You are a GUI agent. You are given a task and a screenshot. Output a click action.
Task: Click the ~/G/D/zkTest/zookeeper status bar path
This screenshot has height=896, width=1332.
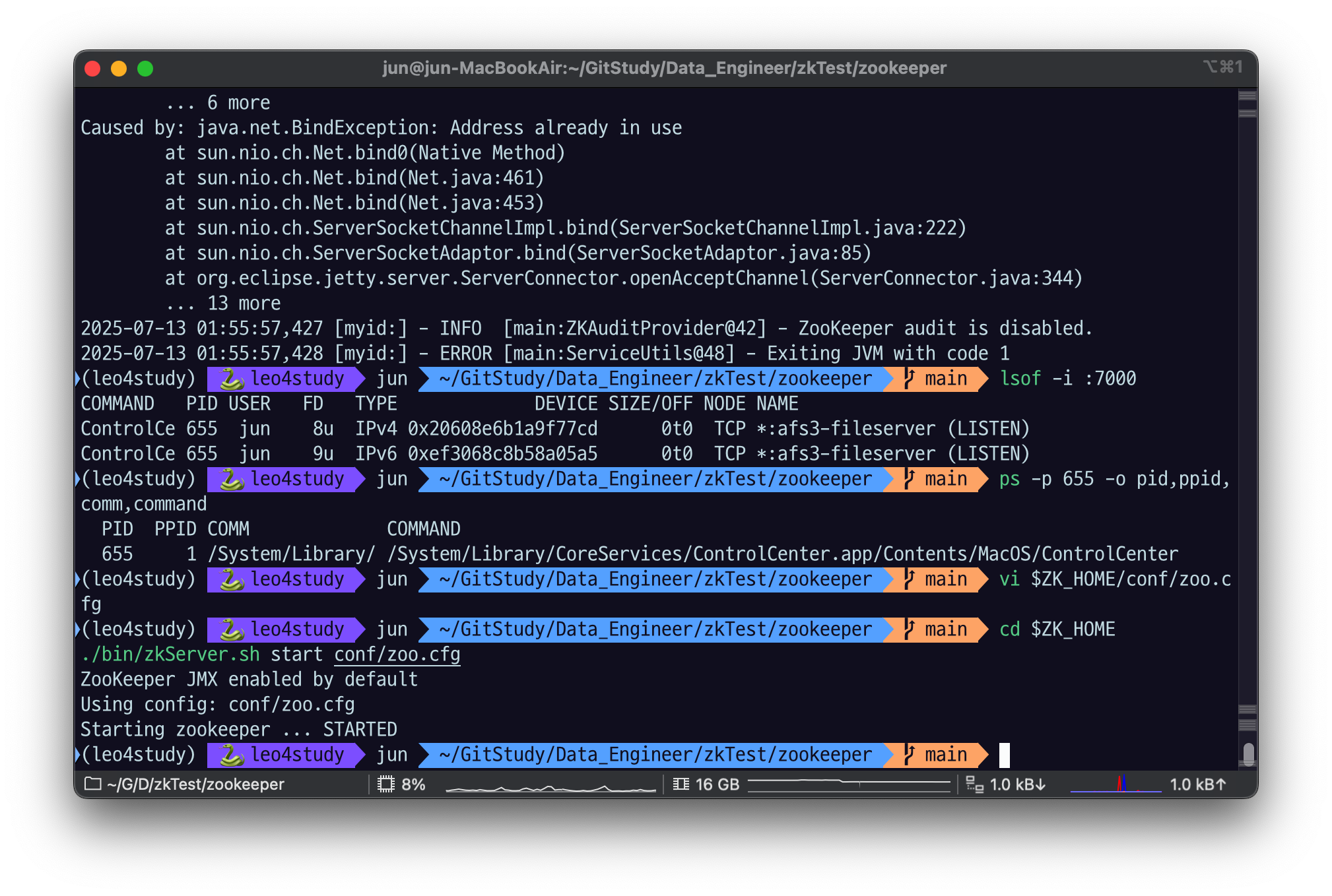tap(195, 784)
